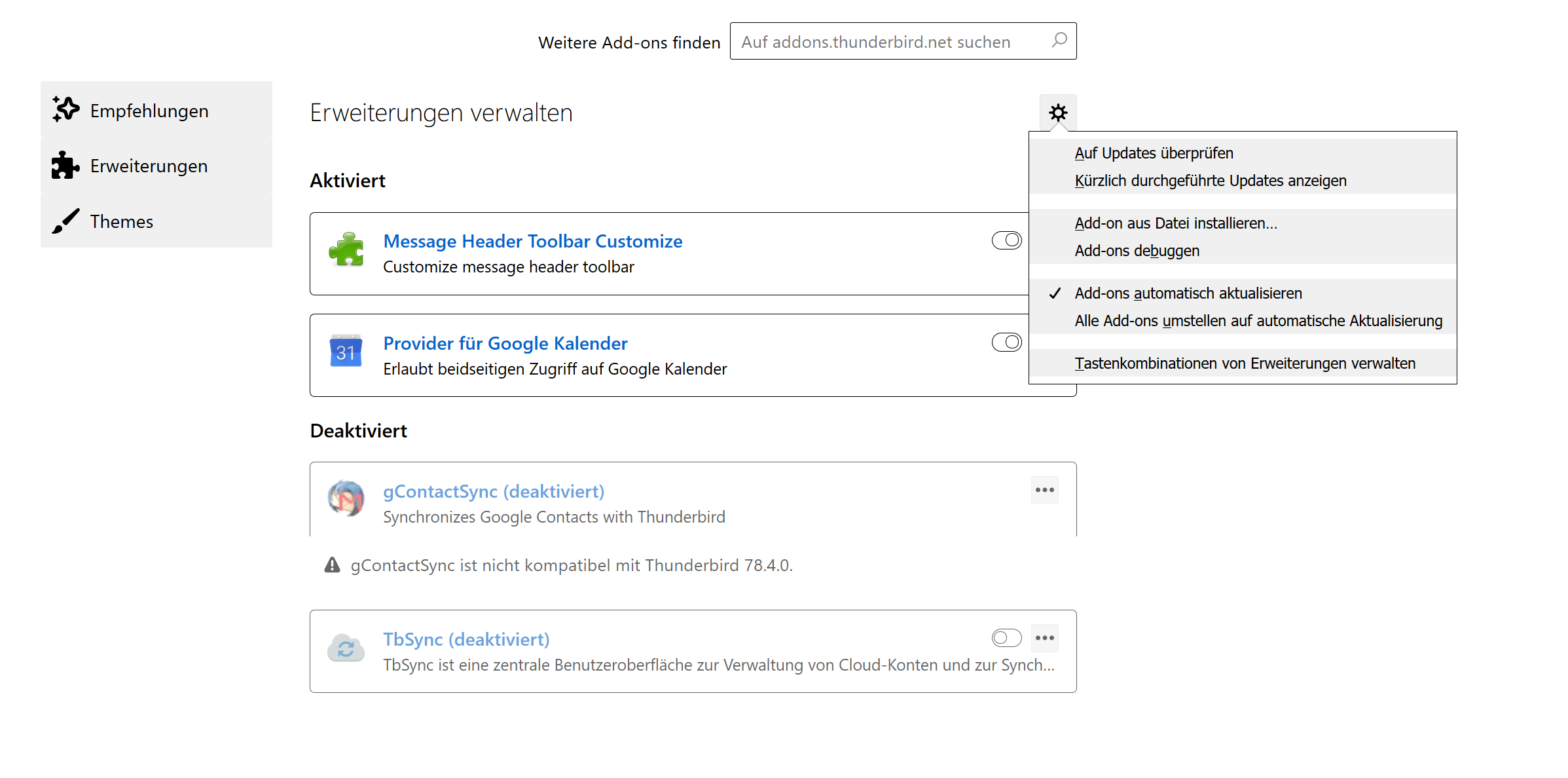
Task: Open TbSync (deaktiviert) details link
Action: (x=466, y=639)
